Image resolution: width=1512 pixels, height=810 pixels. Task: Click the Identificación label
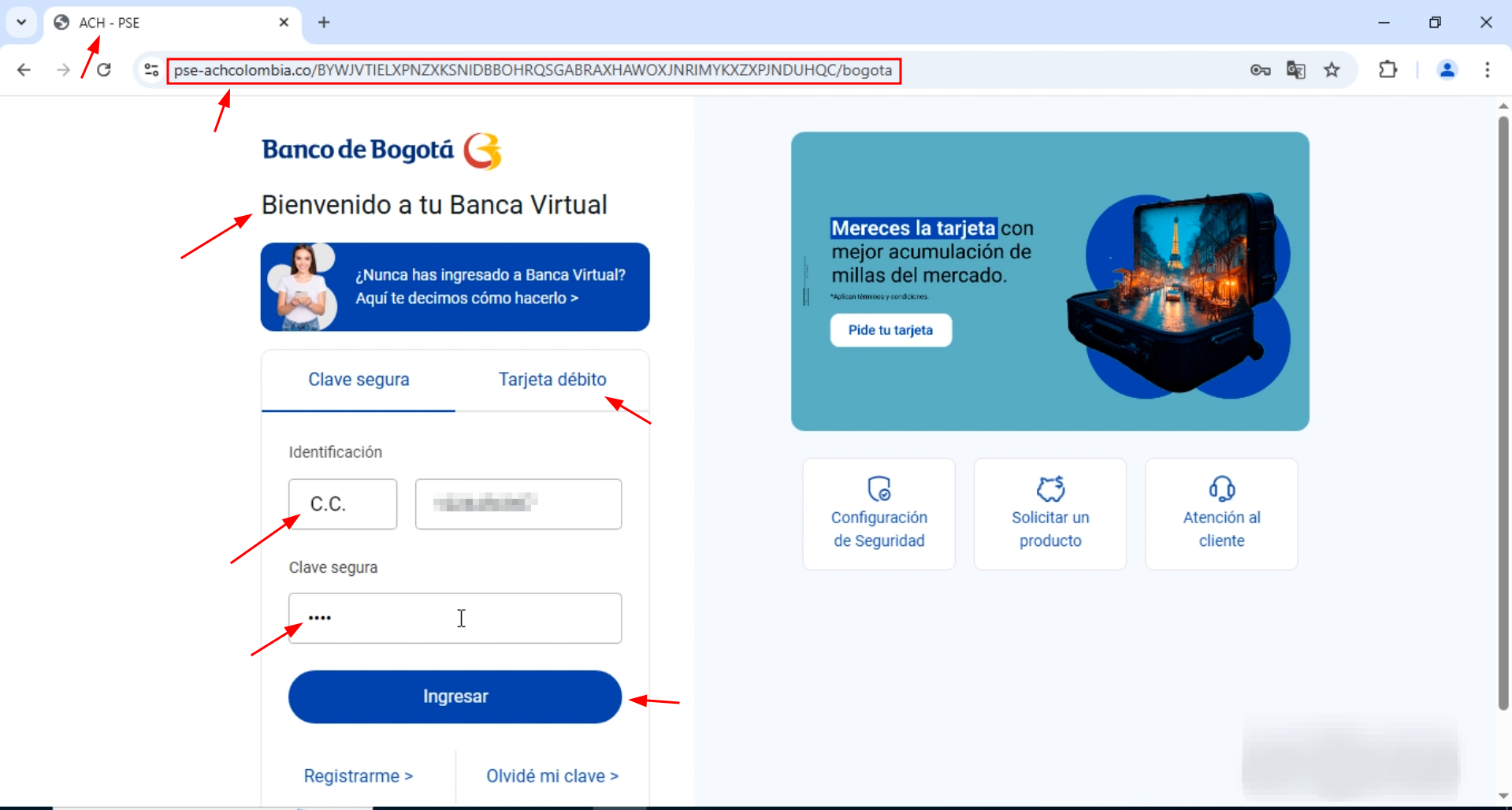coord(335,452)
